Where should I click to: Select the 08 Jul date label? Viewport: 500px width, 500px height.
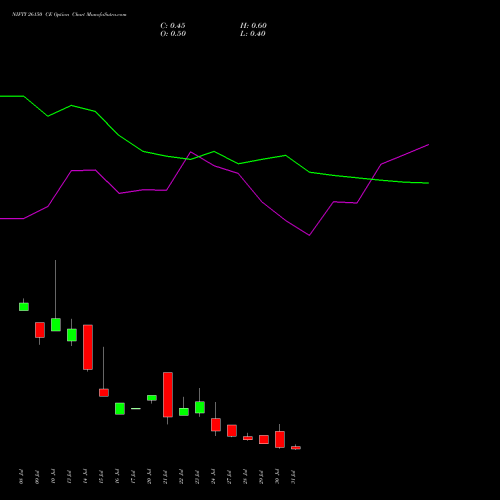tap(22, 477)
